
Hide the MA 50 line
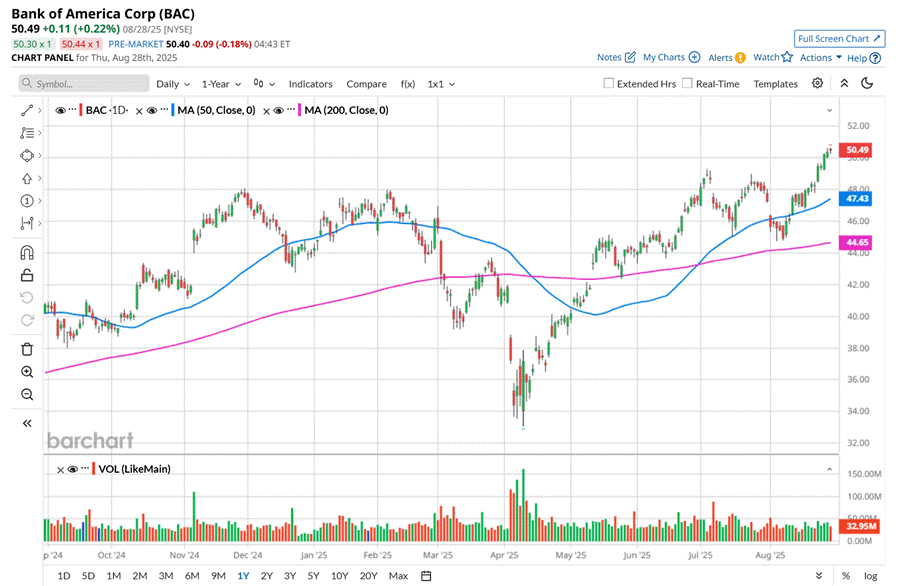pos(152,110)
